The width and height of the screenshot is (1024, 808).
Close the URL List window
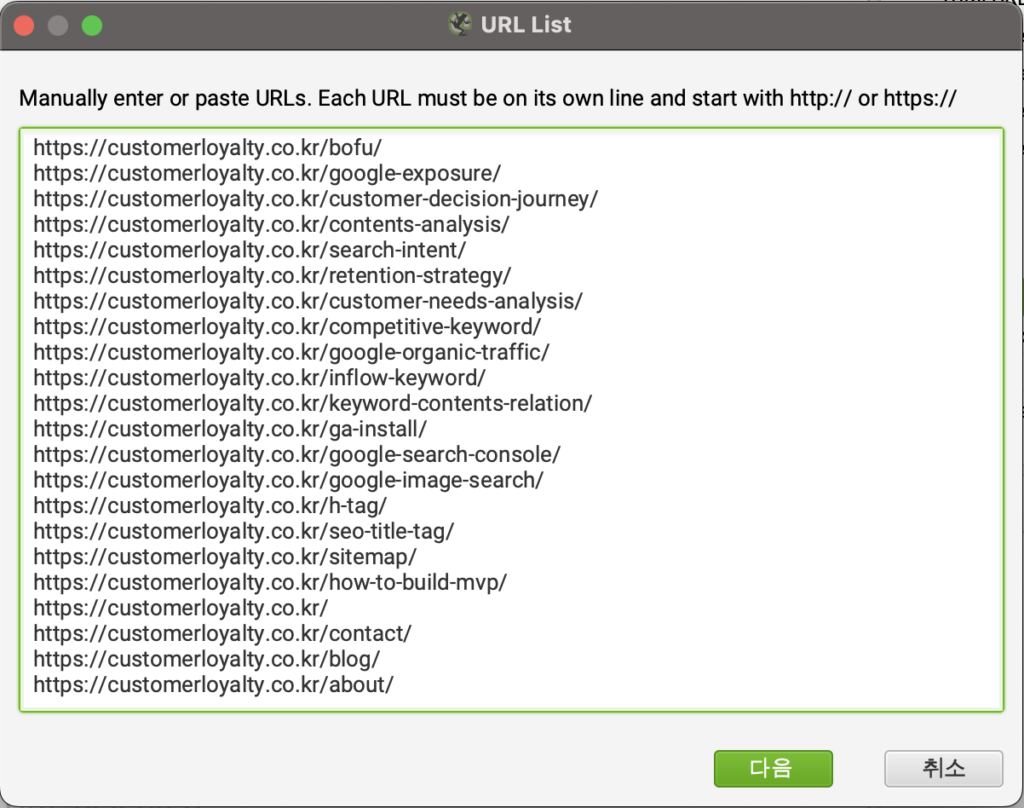[x=23, y=26]
